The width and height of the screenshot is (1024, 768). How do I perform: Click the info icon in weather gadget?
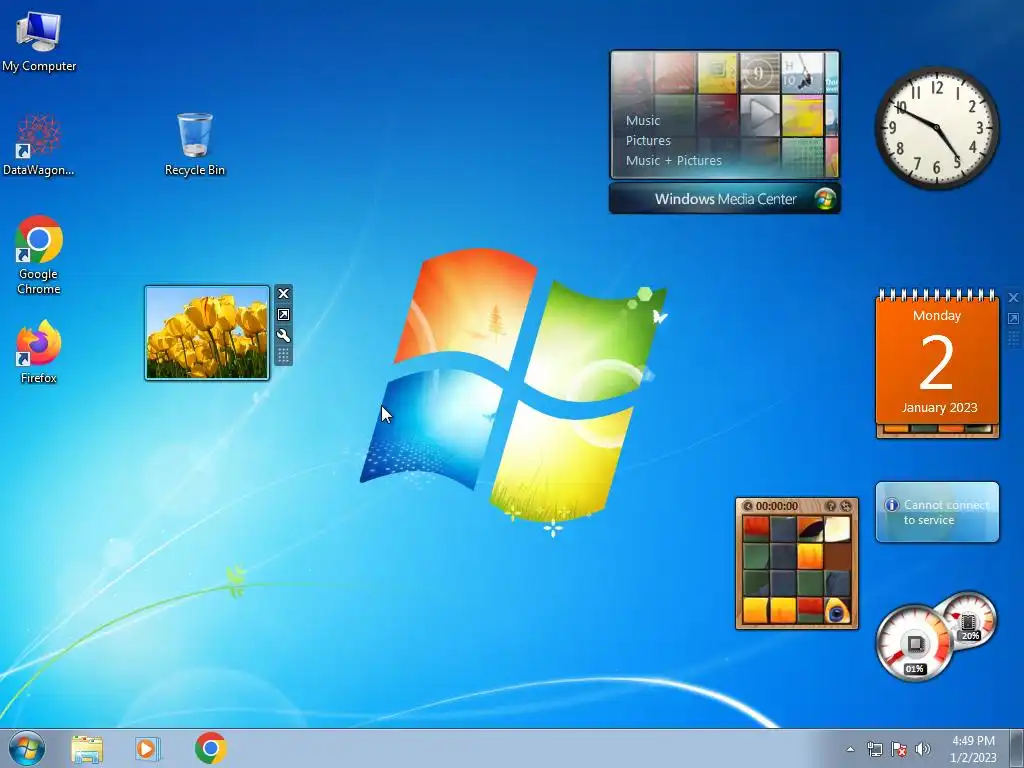click(x=891, y=505)
